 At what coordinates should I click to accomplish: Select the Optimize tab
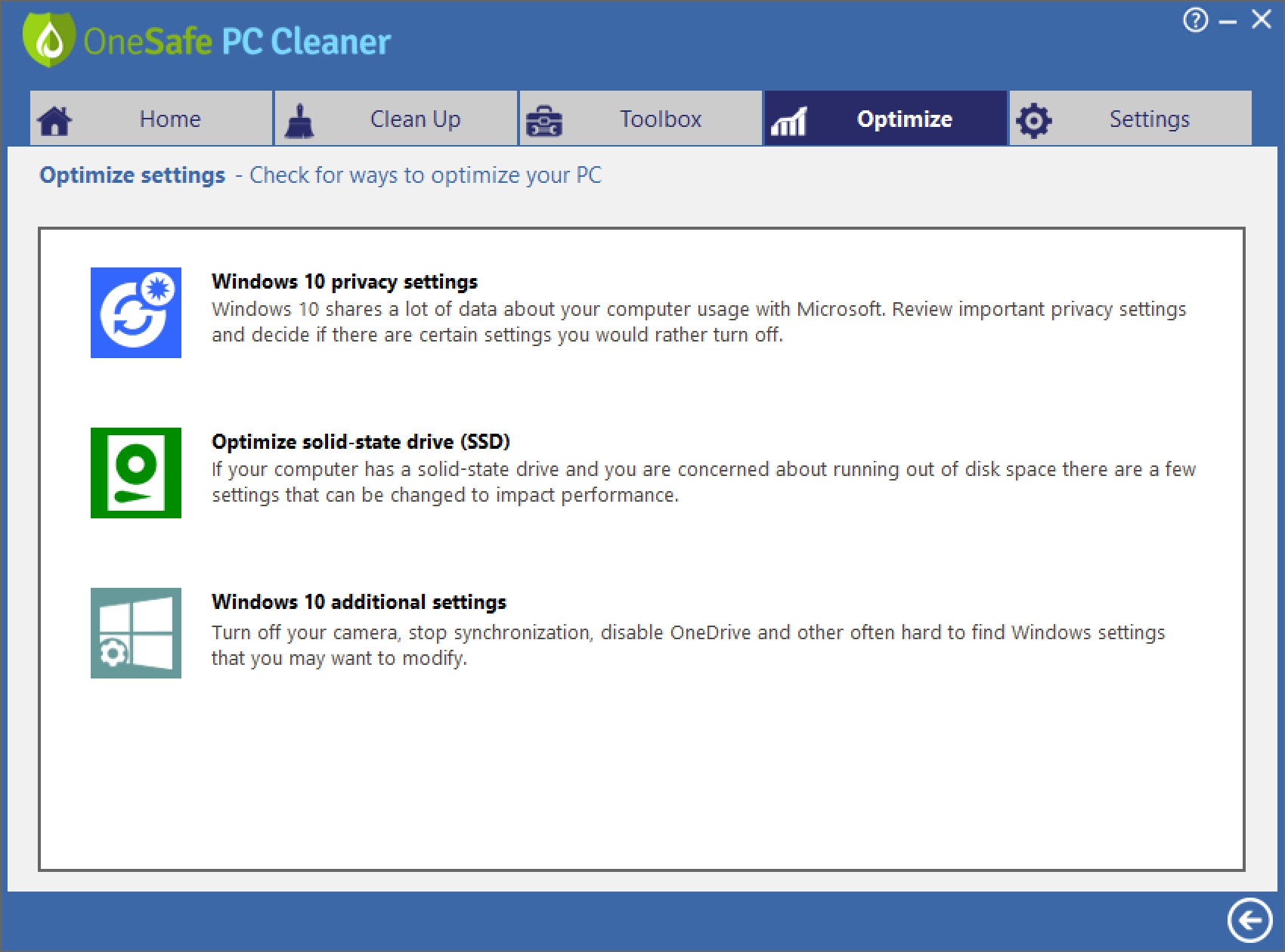886,118
